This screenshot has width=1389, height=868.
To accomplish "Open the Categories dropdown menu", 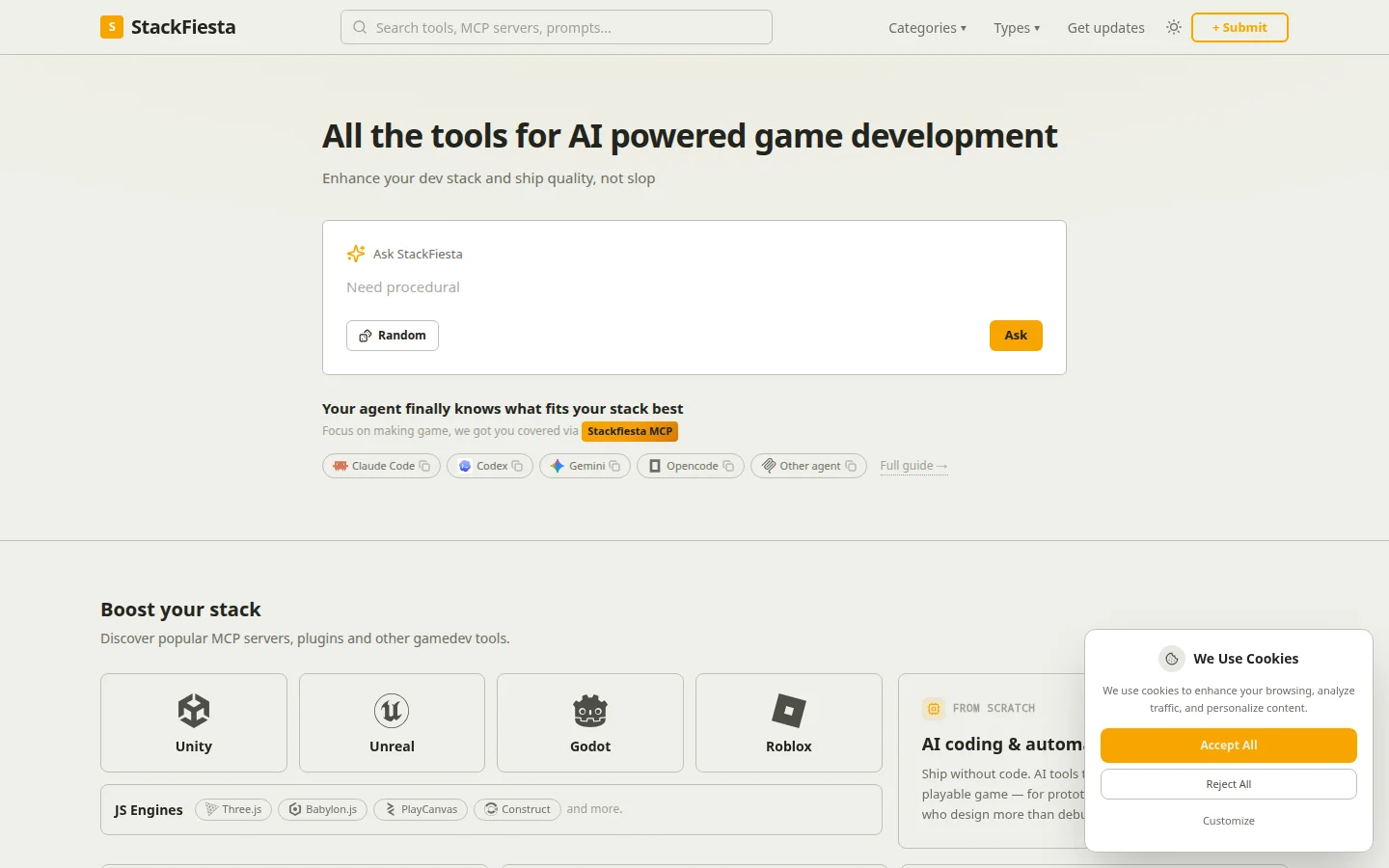I will (x=927, y=28).
